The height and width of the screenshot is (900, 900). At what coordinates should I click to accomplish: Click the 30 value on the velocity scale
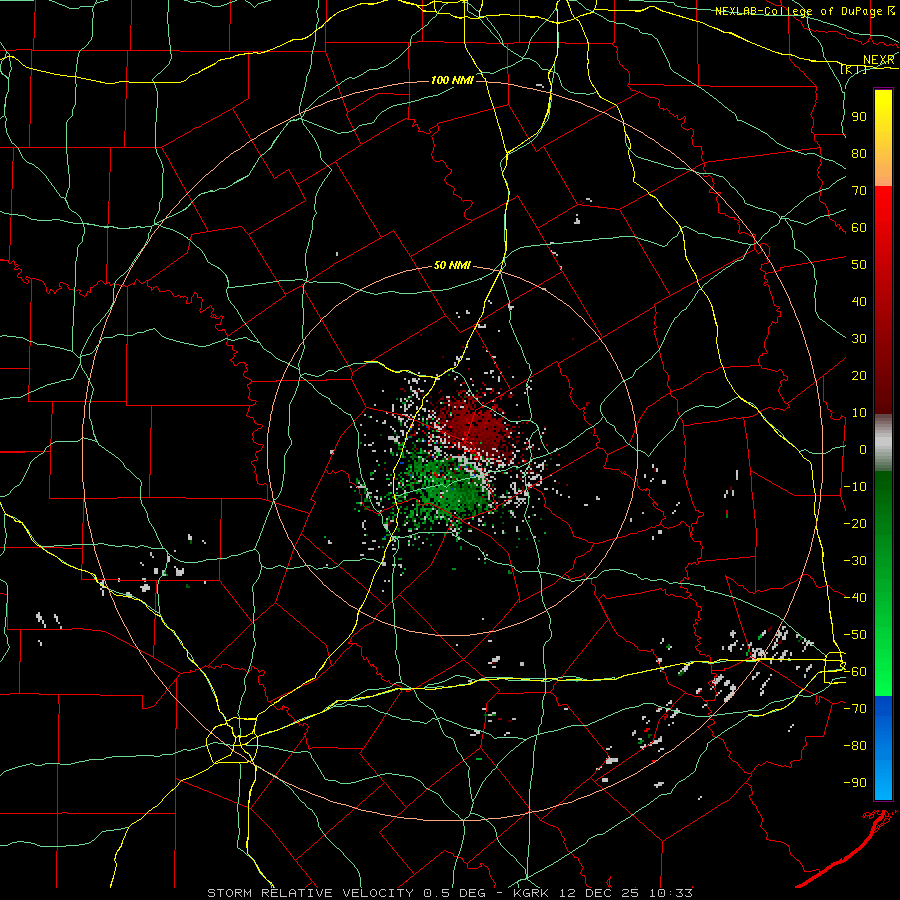859,339
